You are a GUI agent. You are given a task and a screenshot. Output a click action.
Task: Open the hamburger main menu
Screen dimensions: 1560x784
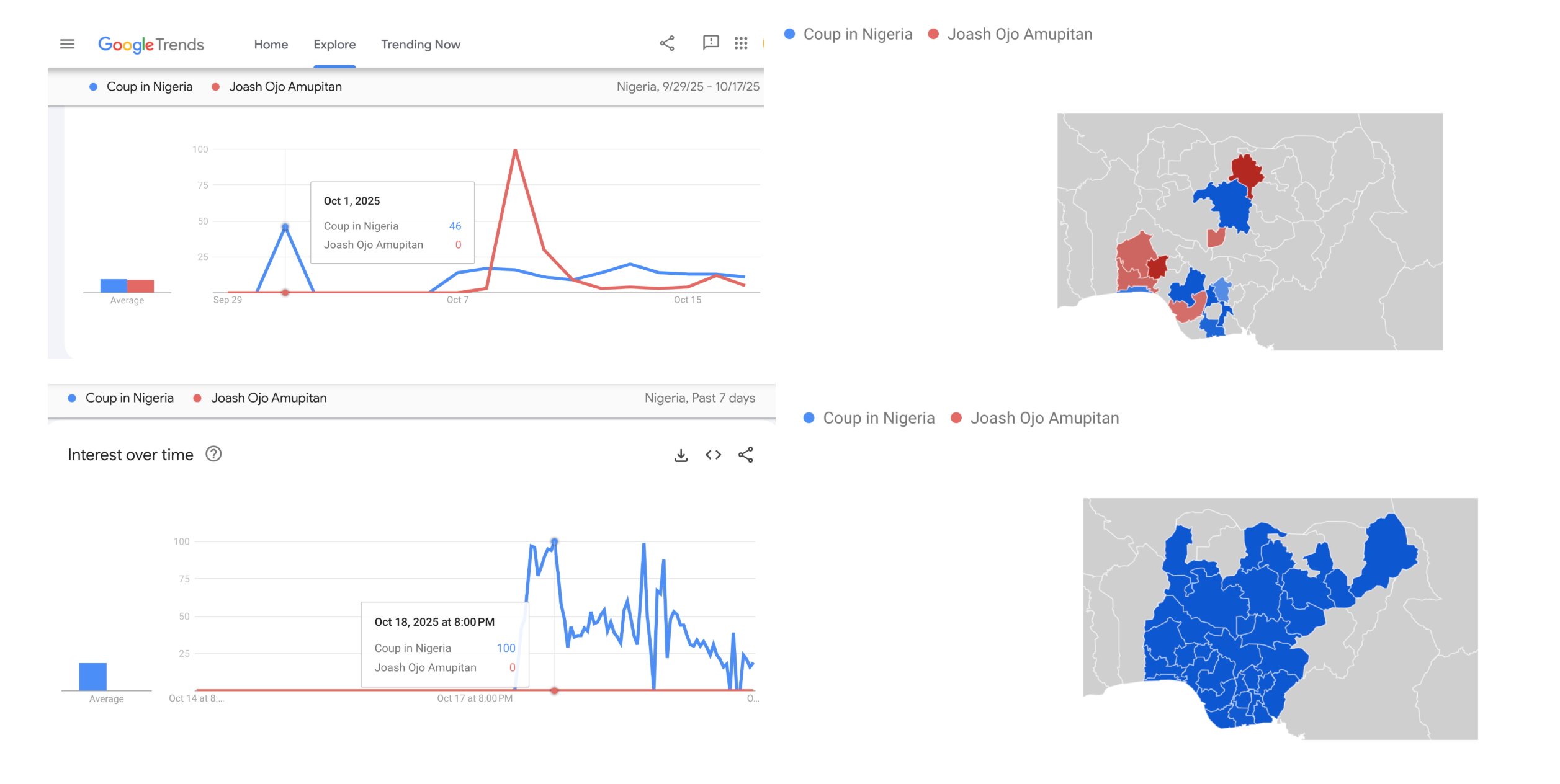[67, 44]
